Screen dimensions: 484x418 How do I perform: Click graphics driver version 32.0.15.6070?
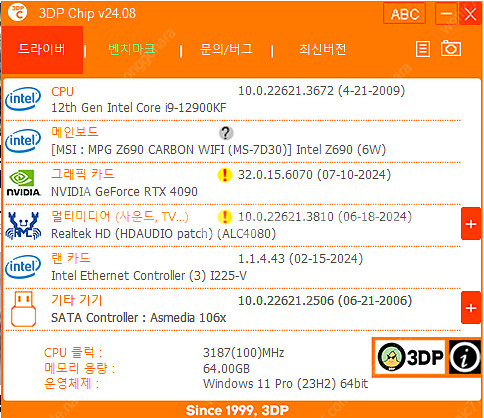pyautogui.click(x=314, y=175)
